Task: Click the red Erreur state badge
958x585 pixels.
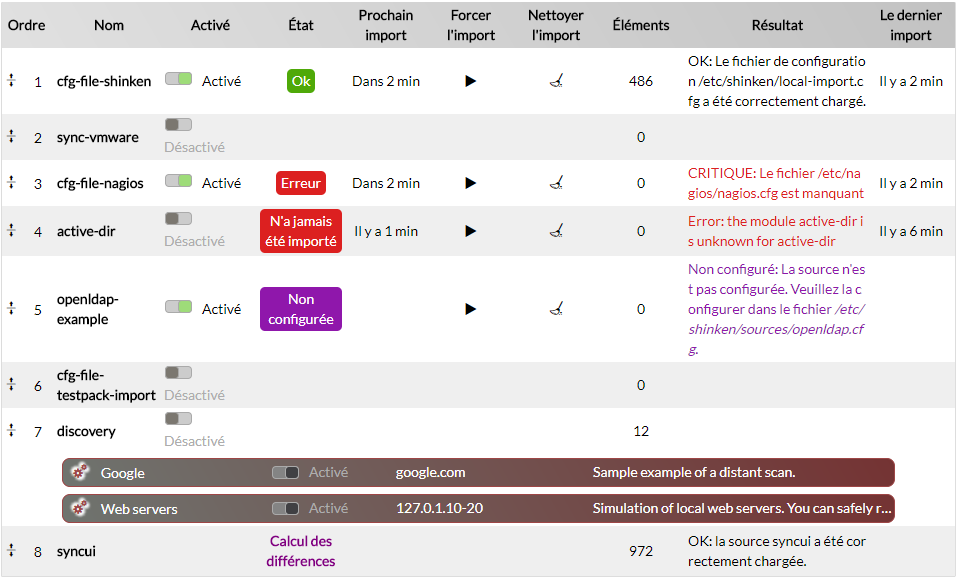Action: 301,183
